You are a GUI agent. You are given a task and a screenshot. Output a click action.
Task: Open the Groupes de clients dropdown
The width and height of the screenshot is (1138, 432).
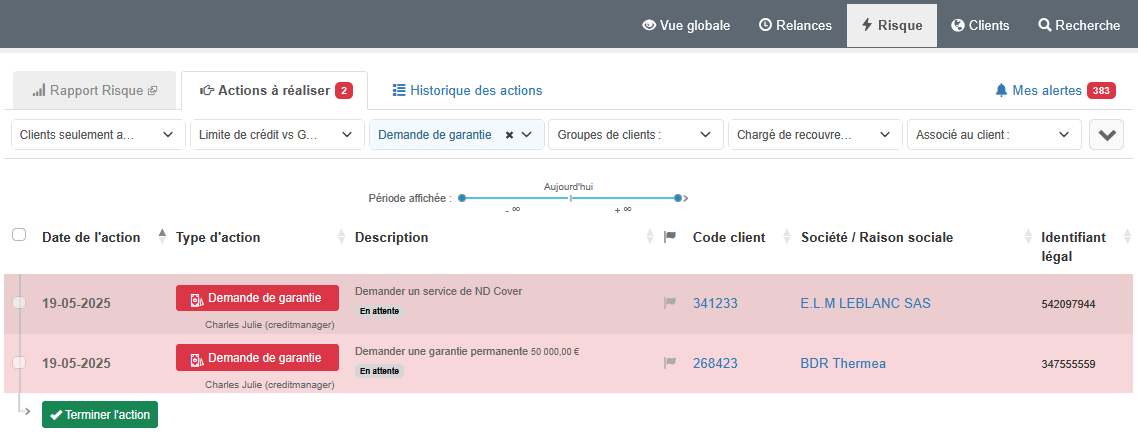point(635,135)
